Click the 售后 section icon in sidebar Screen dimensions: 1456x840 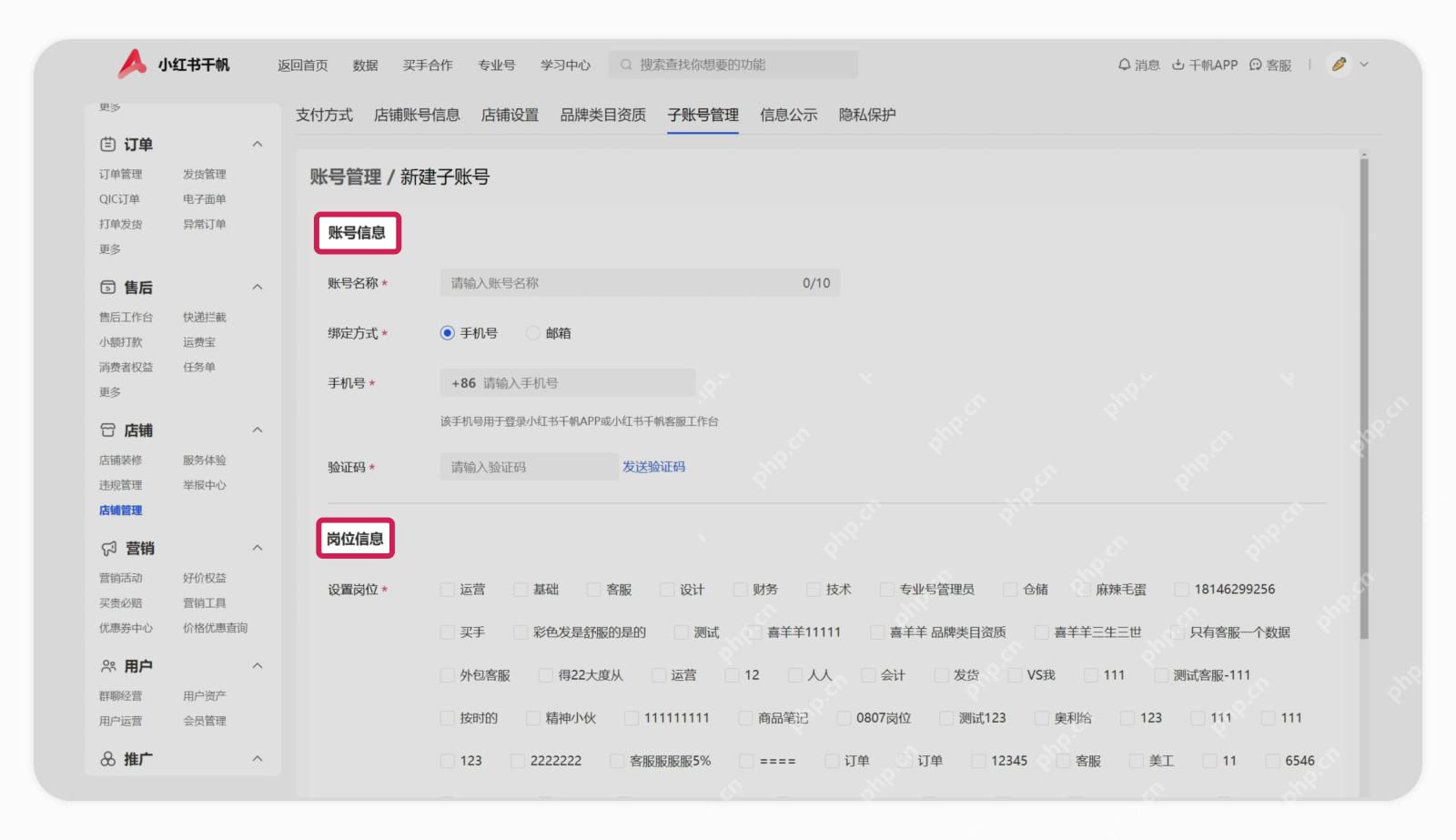(x=107, y=288)
